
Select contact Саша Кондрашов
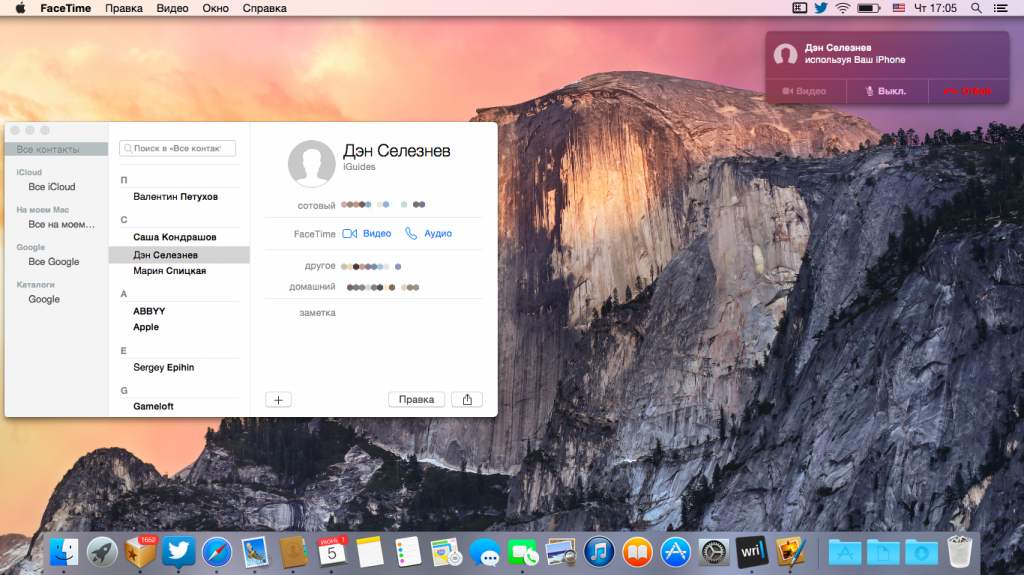point(174,237)
